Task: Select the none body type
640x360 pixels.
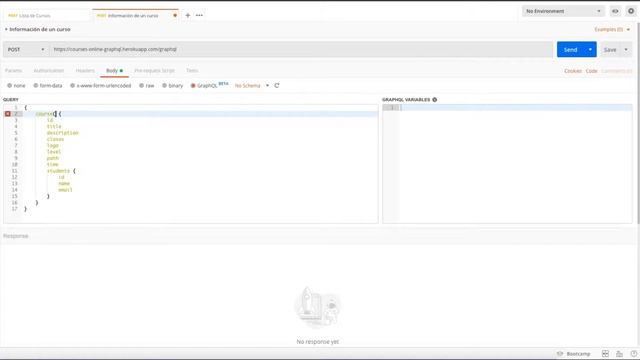Action: (16, 86)
